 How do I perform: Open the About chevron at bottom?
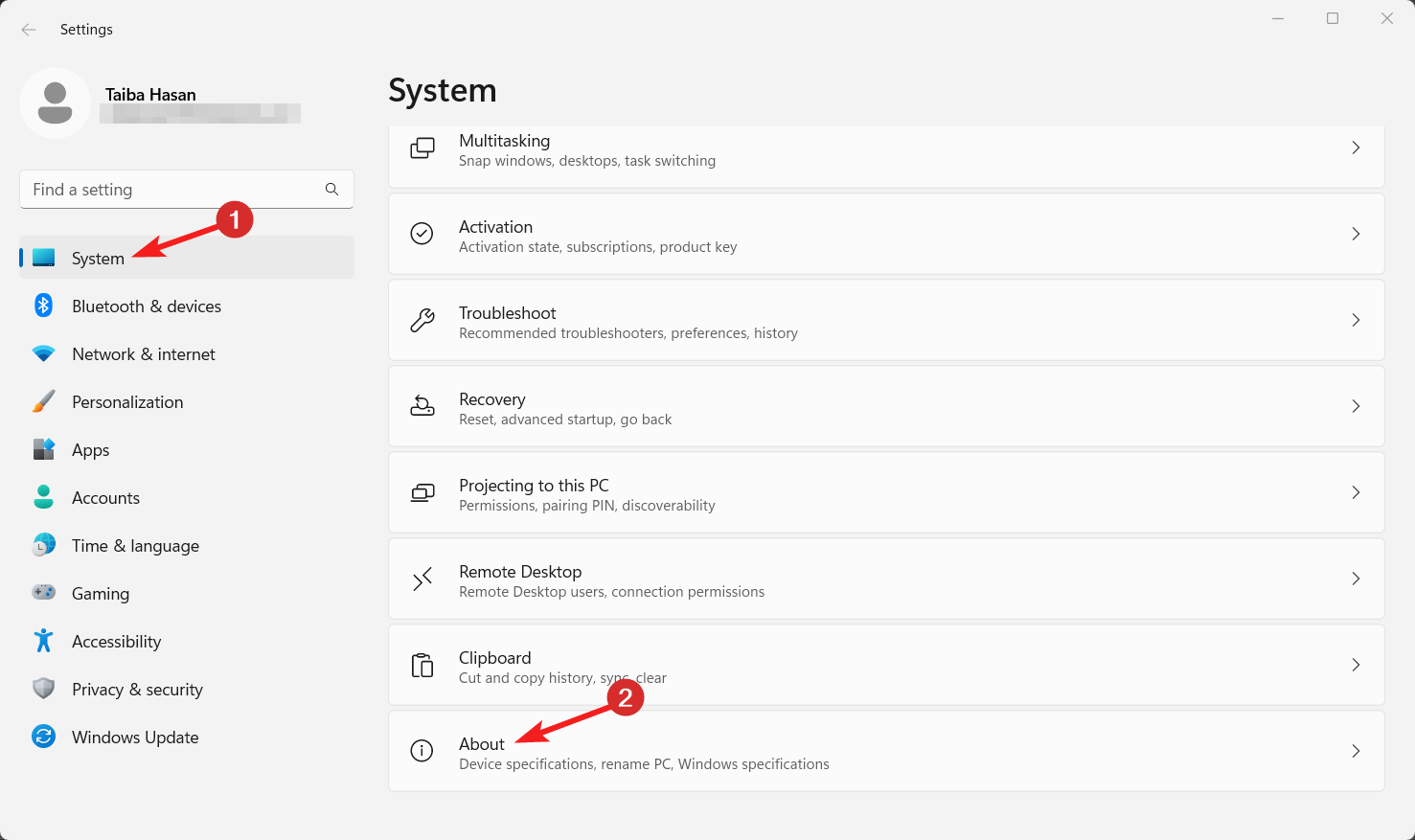pos(1356,751)
